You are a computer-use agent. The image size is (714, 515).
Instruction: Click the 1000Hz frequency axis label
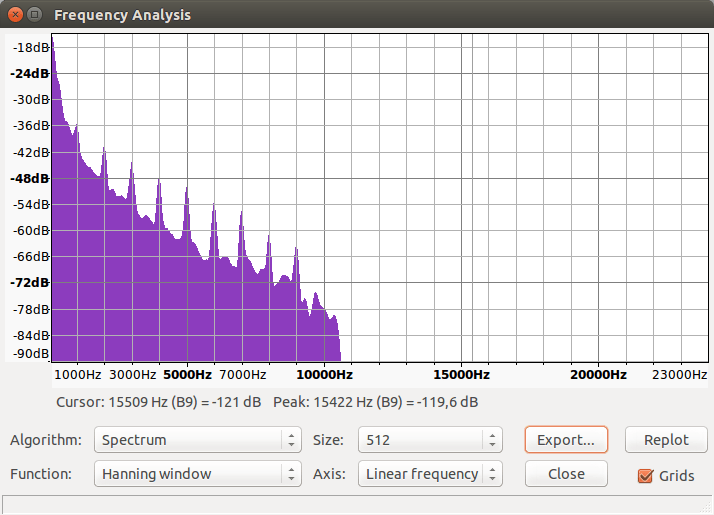tap(77, 375)
